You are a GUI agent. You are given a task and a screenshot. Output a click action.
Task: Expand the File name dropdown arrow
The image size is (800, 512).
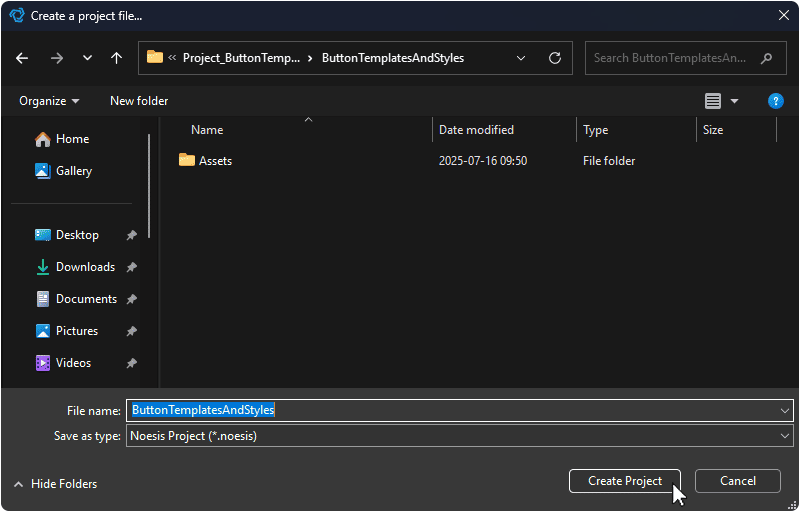point(785,411)
